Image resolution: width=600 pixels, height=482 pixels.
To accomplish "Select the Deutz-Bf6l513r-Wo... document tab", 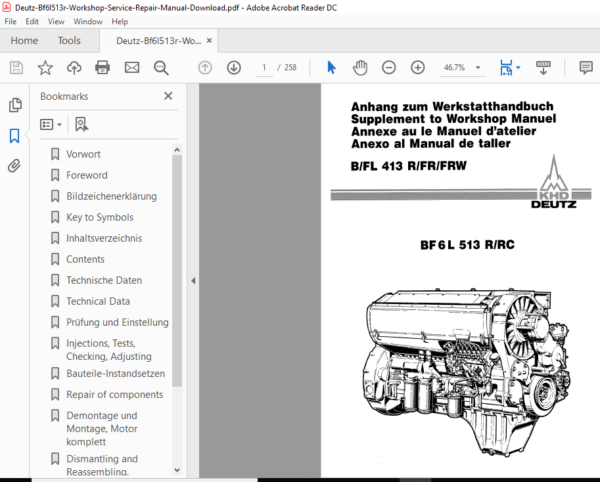I will click(158, 41).
